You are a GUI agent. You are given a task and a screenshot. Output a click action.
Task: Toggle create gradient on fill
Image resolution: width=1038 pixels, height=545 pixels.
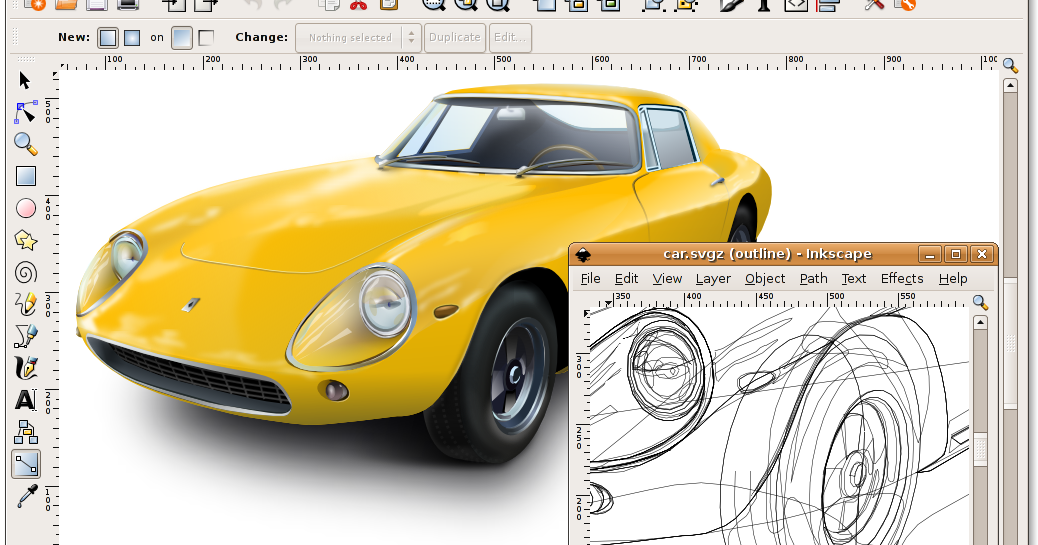pyautogui.click(x=181, y=38)
